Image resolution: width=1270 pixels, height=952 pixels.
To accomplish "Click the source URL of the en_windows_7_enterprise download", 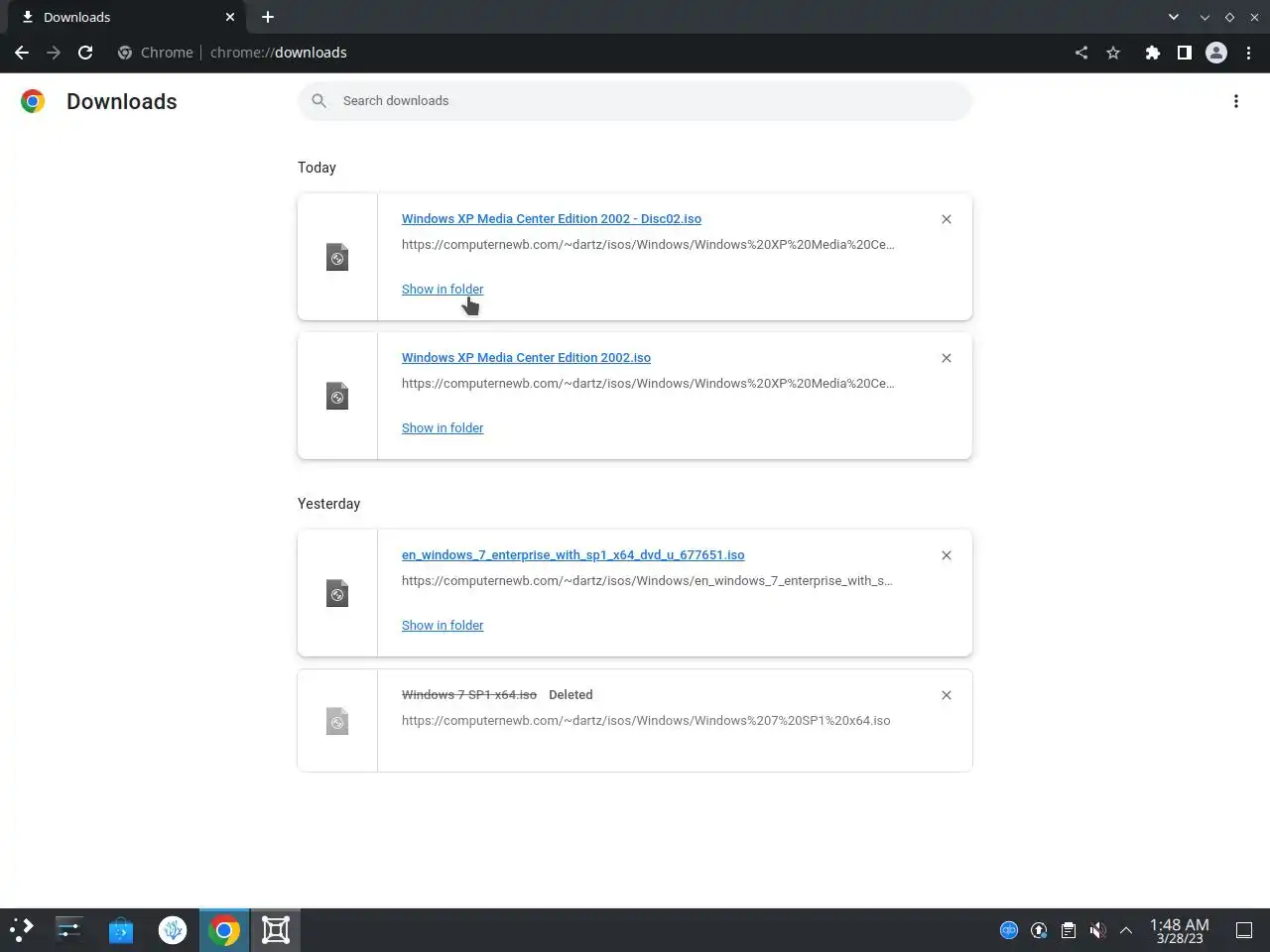I will pos(647,581).
